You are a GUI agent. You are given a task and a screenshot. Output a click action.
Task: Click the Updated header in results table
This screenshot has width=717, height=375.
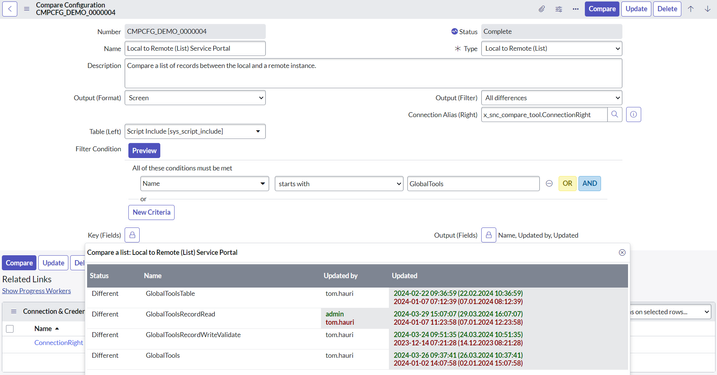click(405, 276)
